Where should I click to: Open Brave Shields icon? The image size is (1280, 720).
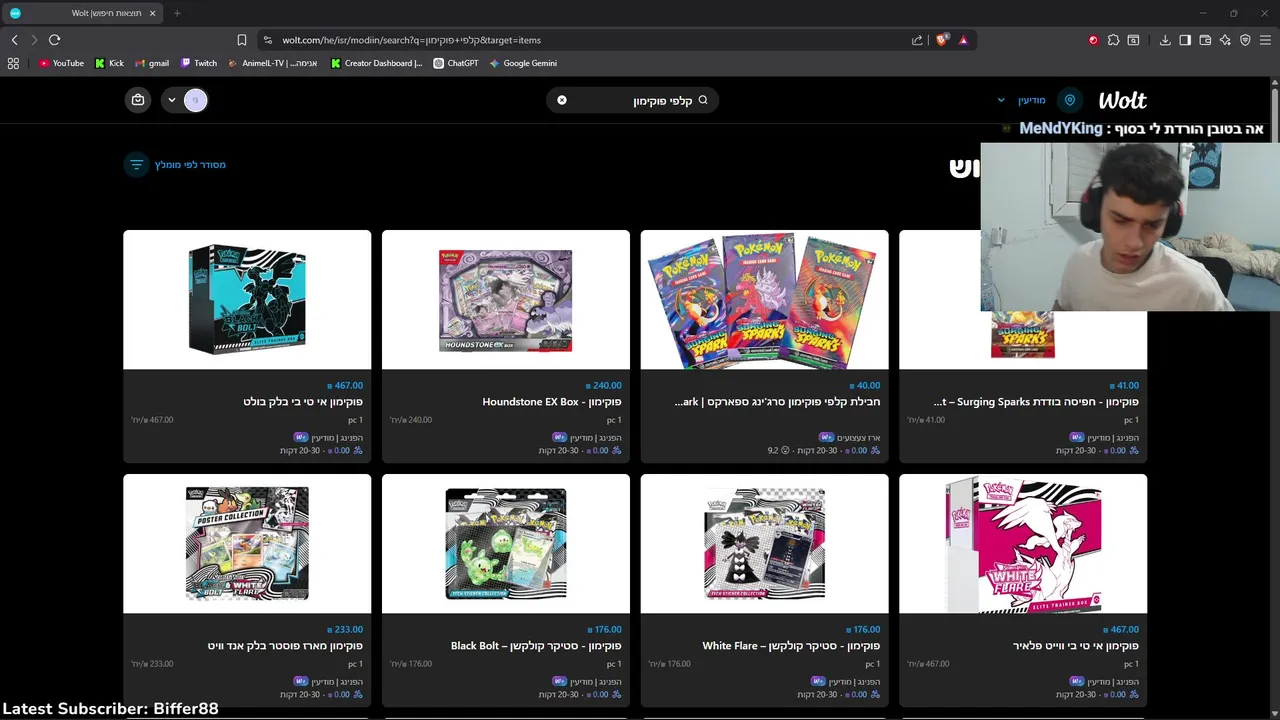coord(942,40)
